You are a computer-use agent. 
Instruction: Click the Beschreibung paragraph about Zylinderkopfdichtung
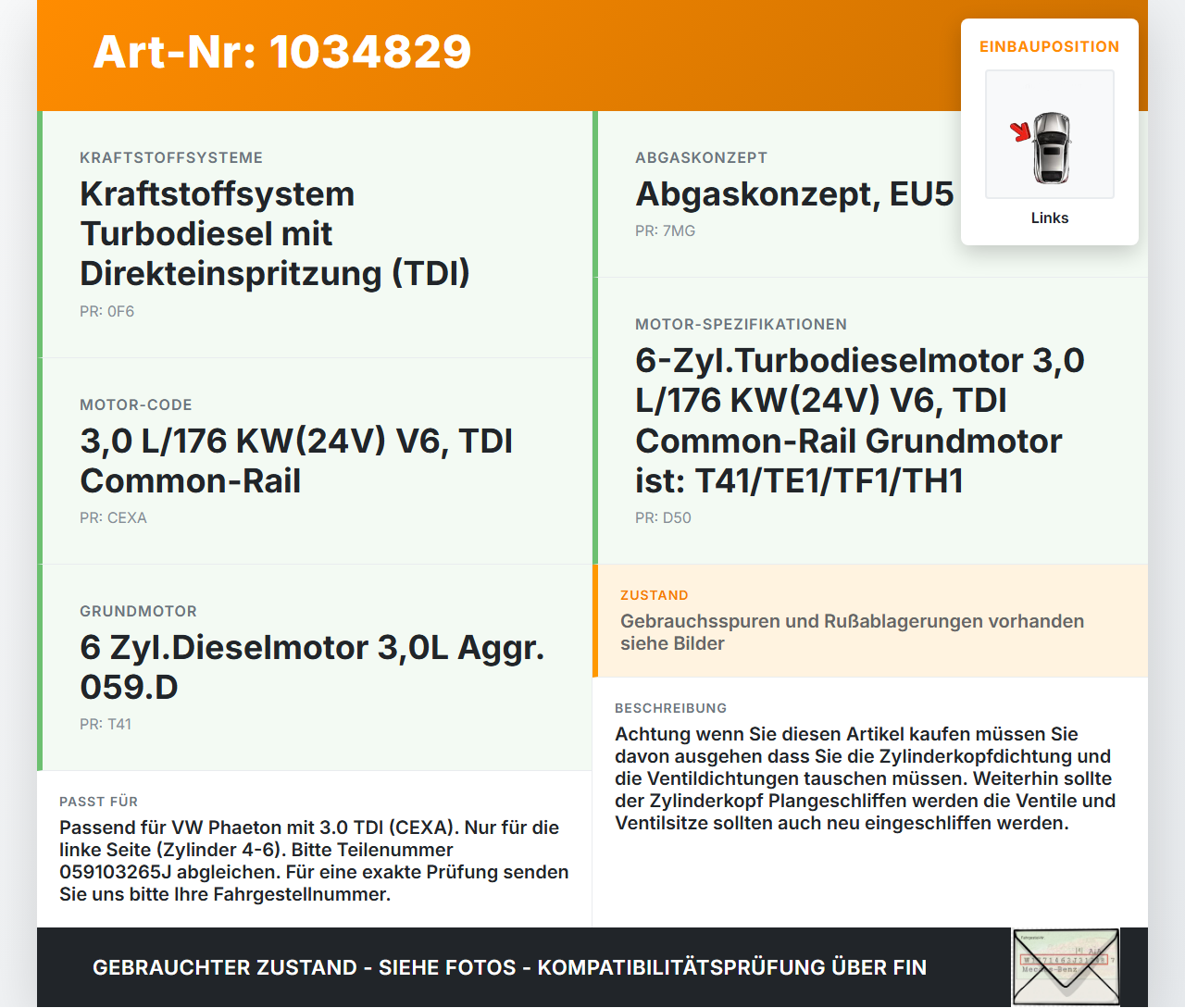pyautogui.click(x=865, y=778)
